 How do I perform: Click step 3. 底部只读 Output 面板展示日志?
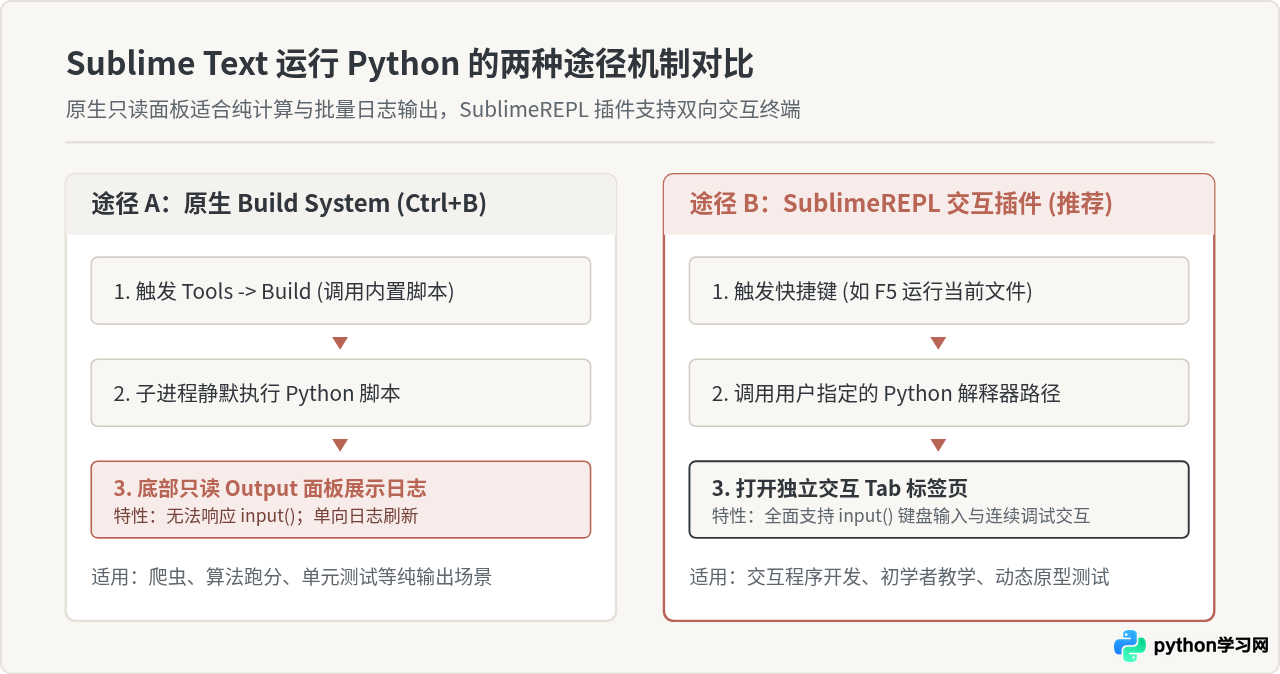[x=341, y=499]
